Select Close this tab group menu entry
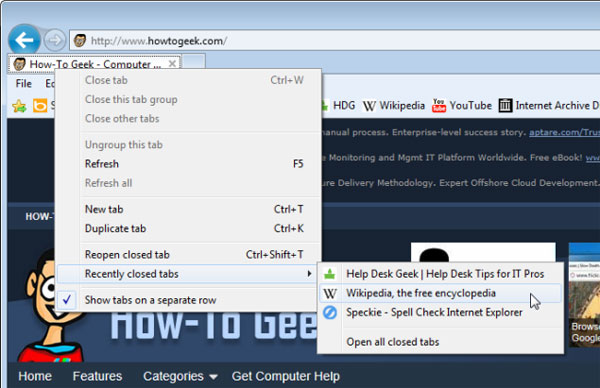This screenshot has width=600, height=388. click(188, 99)
